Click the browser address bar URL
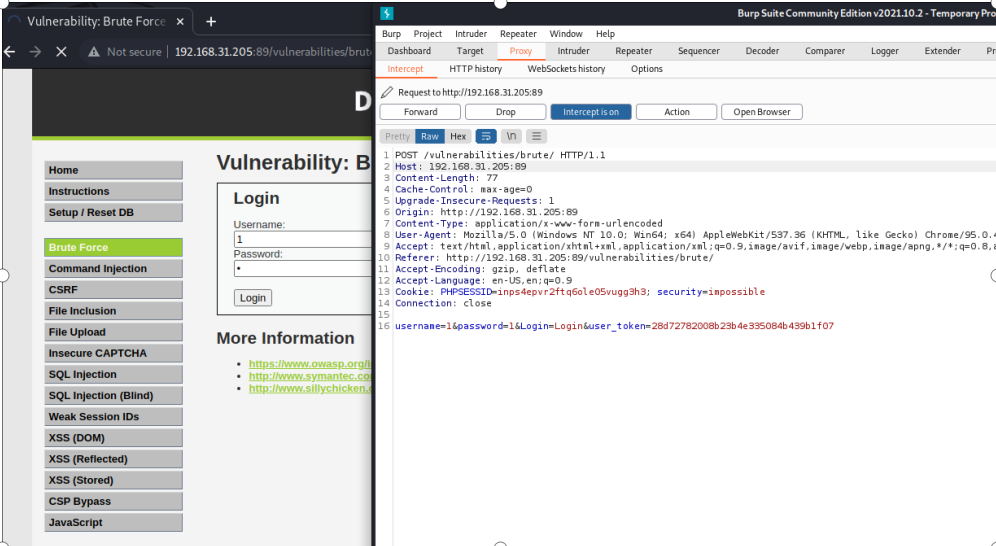The image size is (996, 546). pos(273,52)
